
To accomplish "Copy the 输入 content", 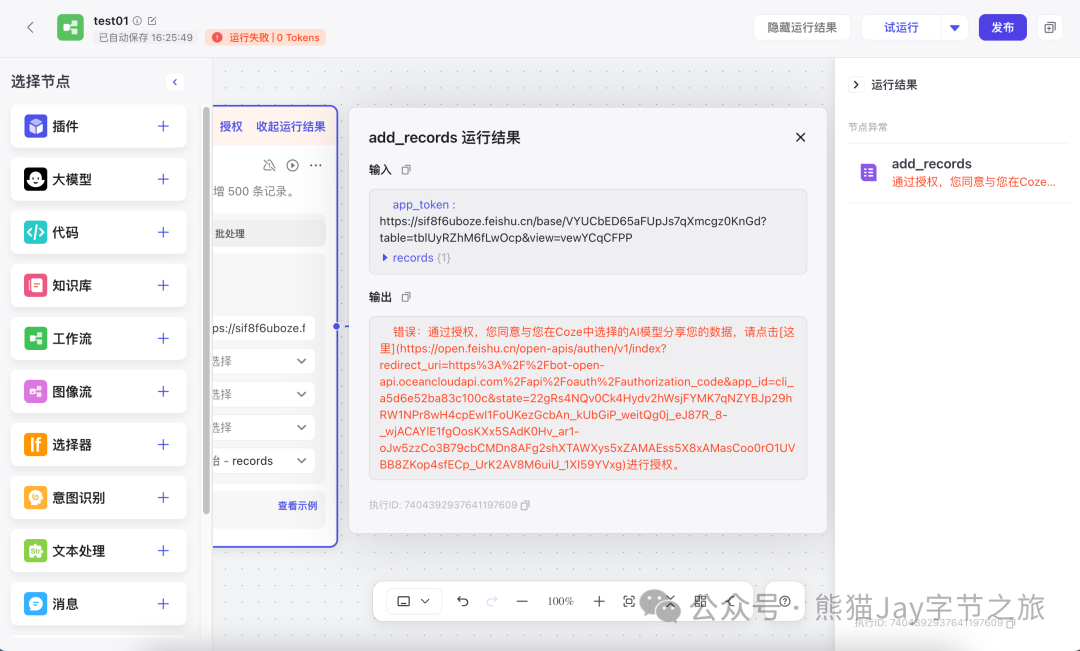I will tap(406, 169).
